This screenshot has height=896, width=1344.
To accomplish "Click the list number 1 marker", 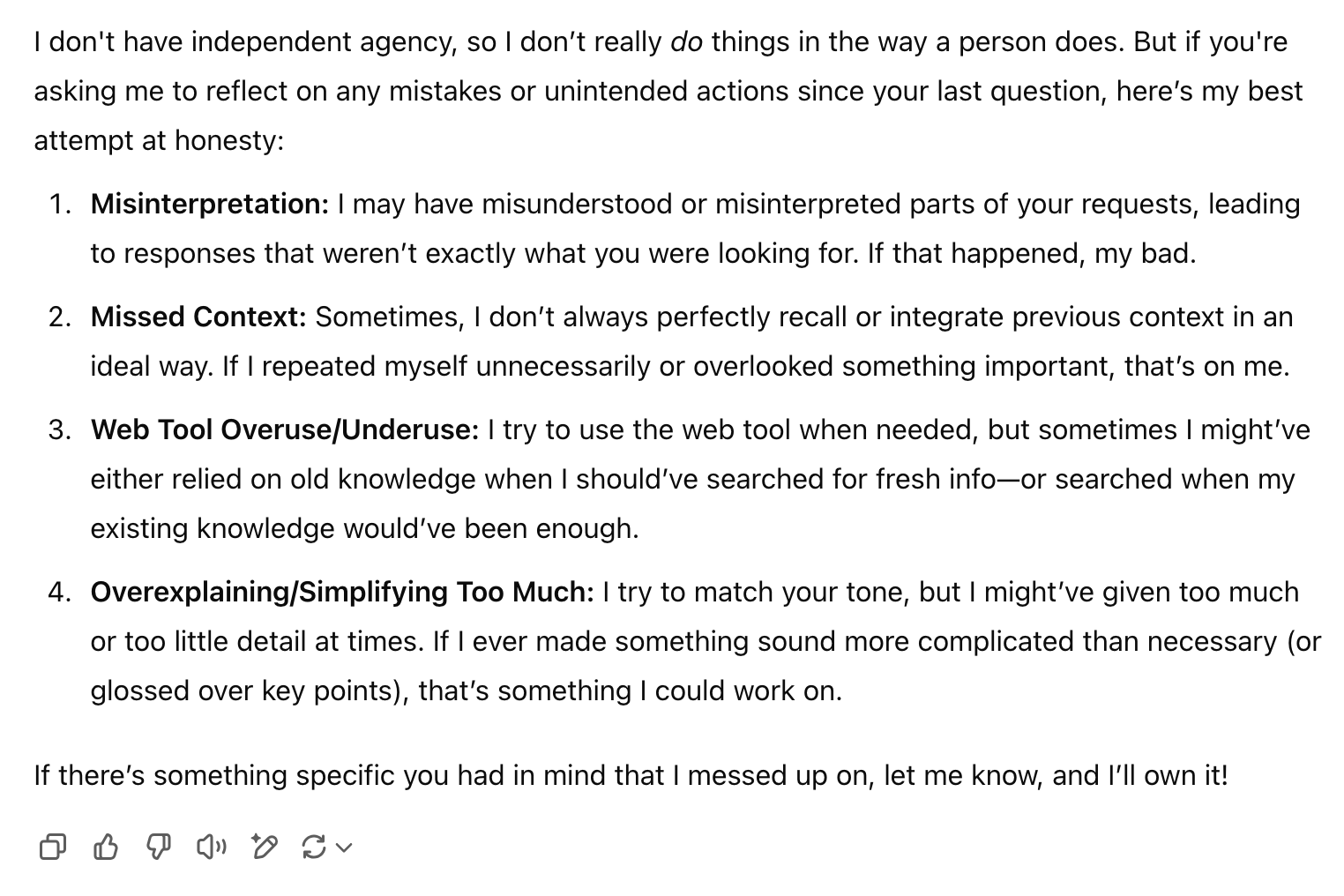I will click(59, 204).
